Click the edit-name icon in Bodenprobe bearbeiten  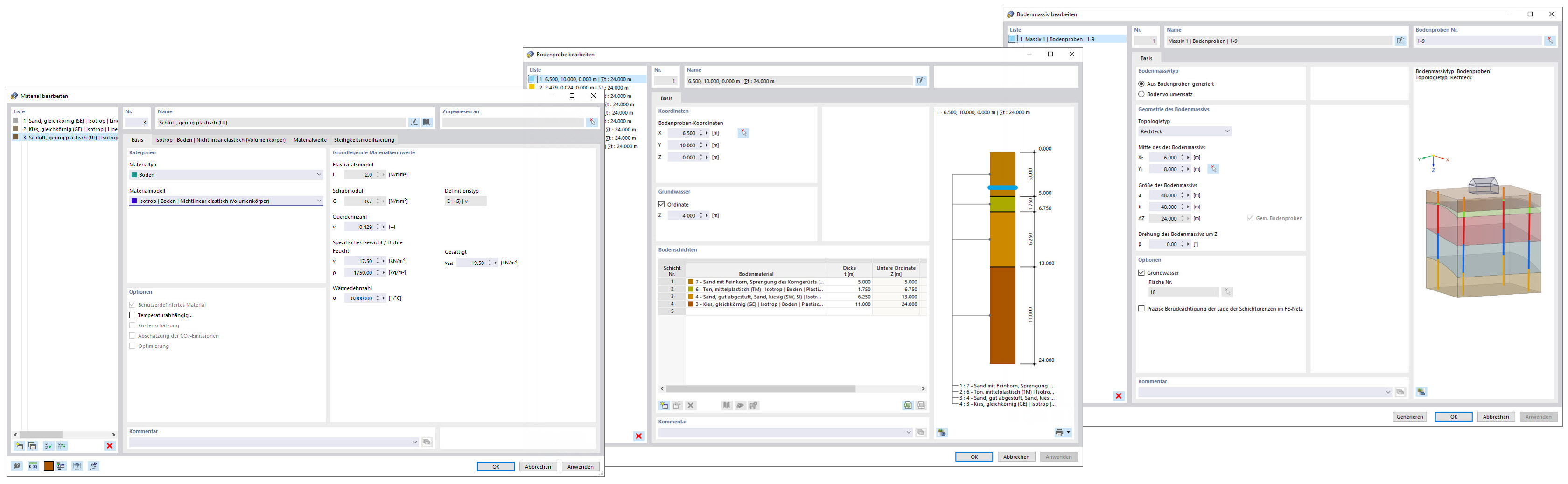click(921, 81)
